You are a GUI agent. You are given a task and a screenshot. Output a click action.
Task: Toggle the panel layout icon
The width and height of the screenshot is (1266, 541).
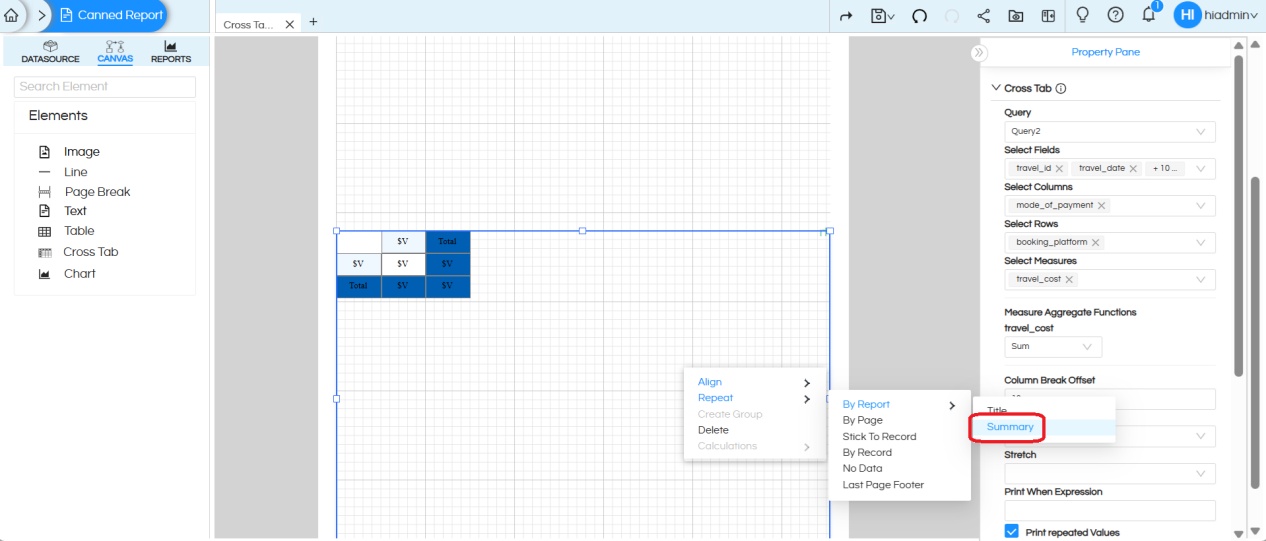1048,16
